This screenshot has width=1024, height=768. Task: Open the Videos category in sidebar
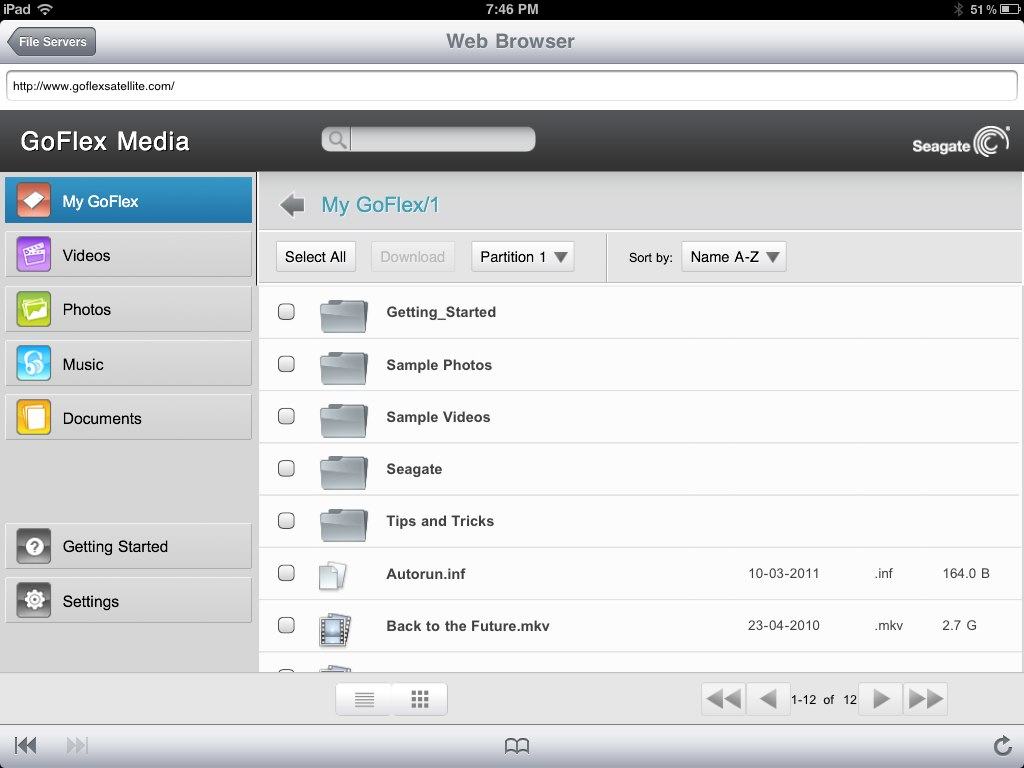click(x=128, y=255)
